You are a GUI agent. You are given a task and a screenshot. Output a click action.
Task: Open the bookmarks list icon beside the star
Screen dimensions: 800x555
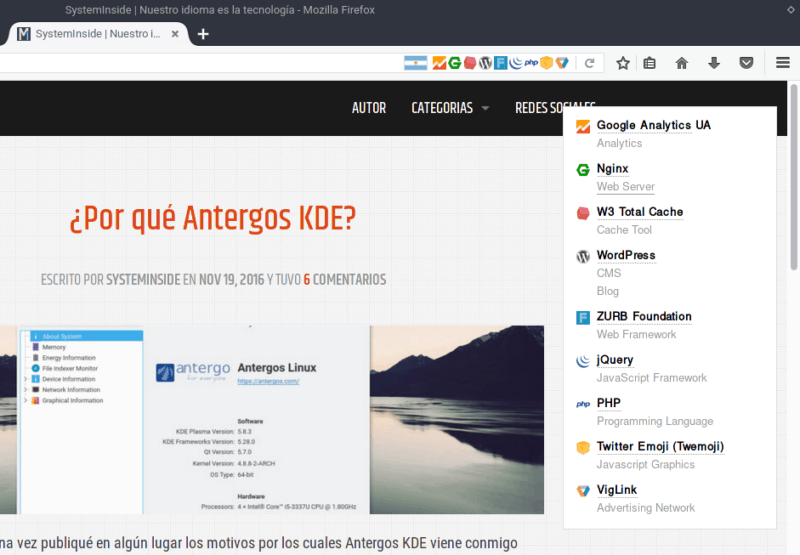pyautogui.click(x=650, y=63)
